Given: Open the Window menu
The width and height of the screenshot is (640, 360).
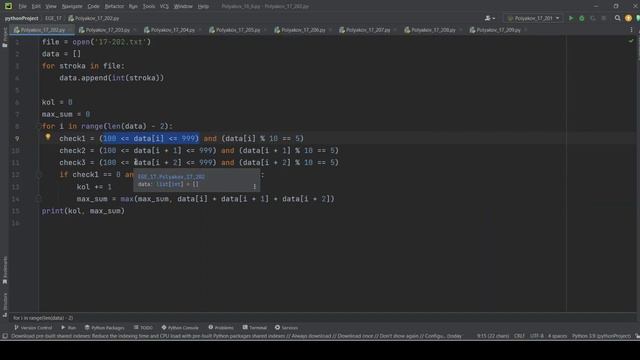Looking at the screenshot, I should 183,7.
